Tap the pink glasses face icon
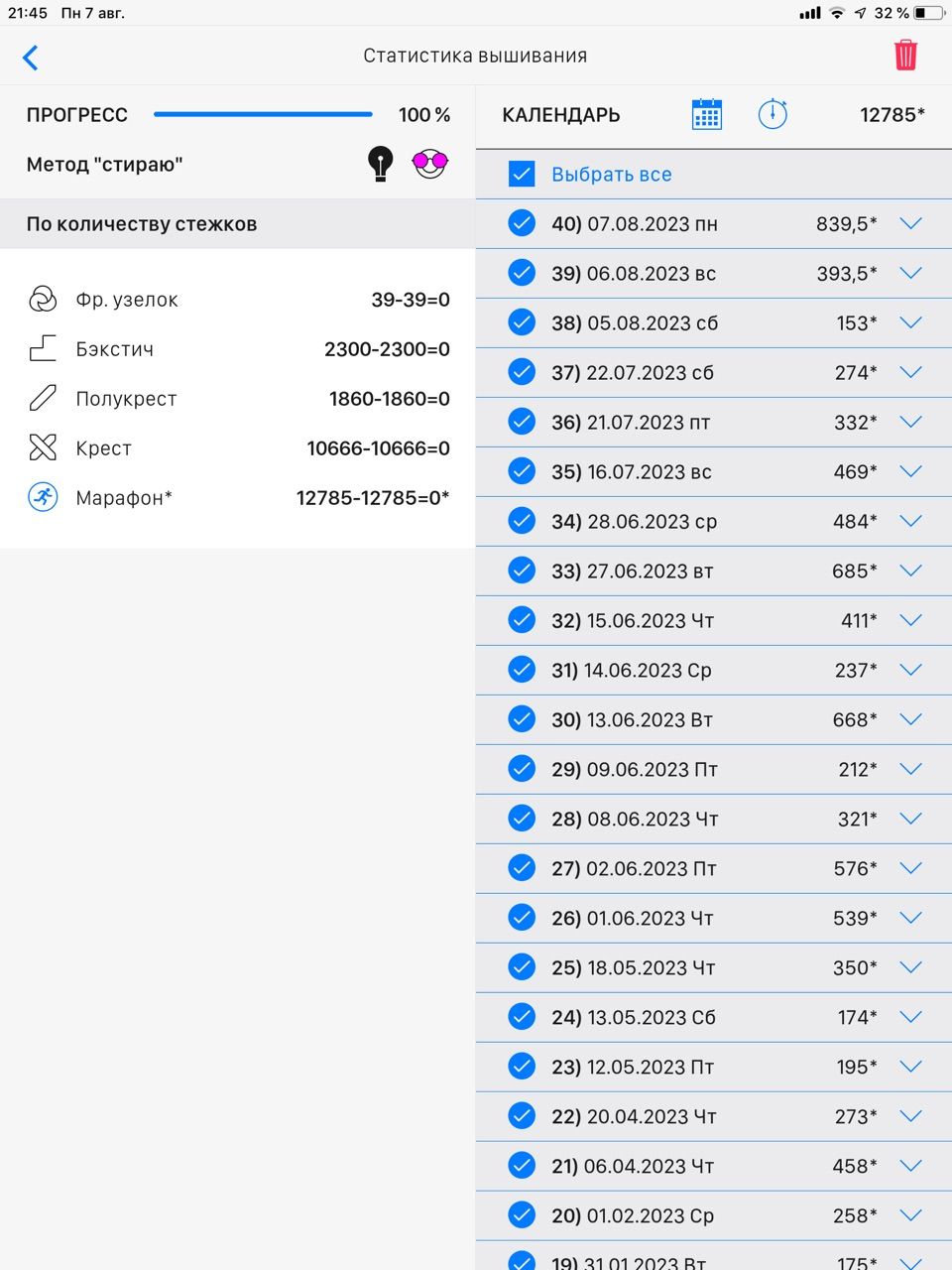 point(429,163)
